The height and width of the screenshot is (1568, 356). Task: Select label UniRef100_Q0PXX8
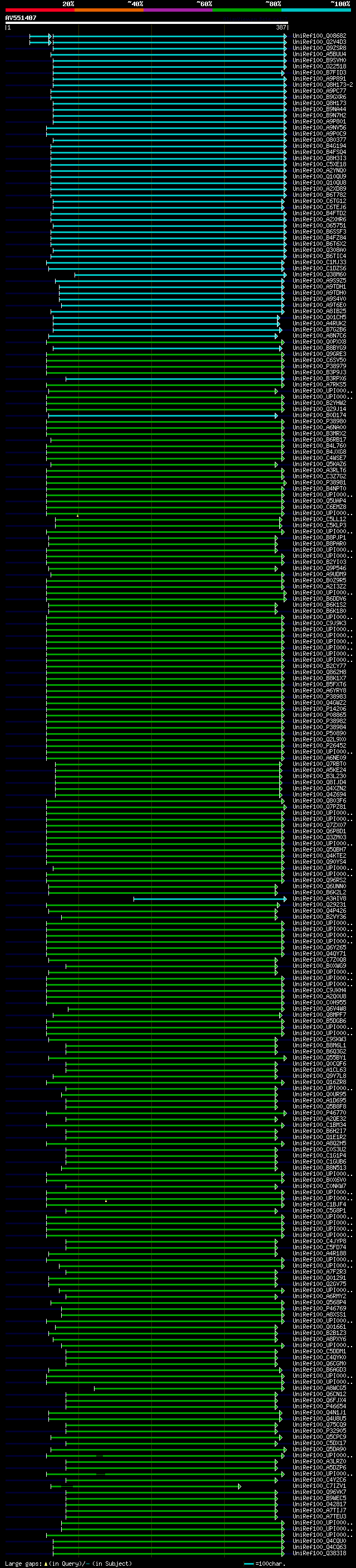319,342
